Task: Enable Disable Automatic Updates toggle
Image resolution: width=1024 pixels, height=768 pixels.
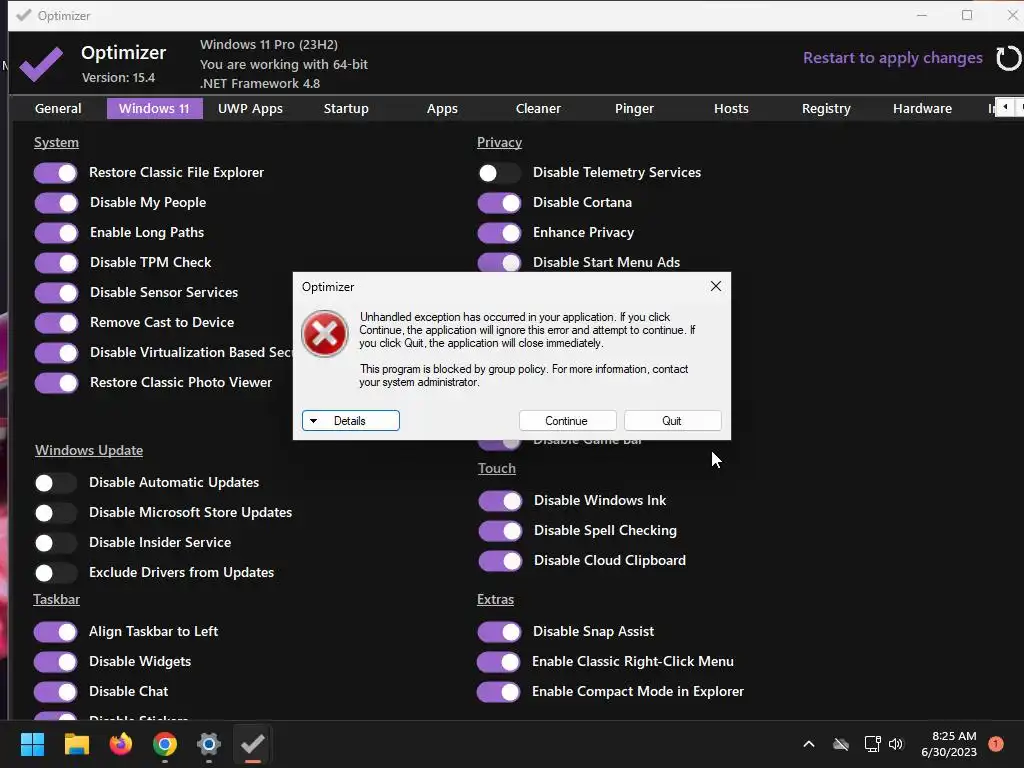Action: [56, 483]
